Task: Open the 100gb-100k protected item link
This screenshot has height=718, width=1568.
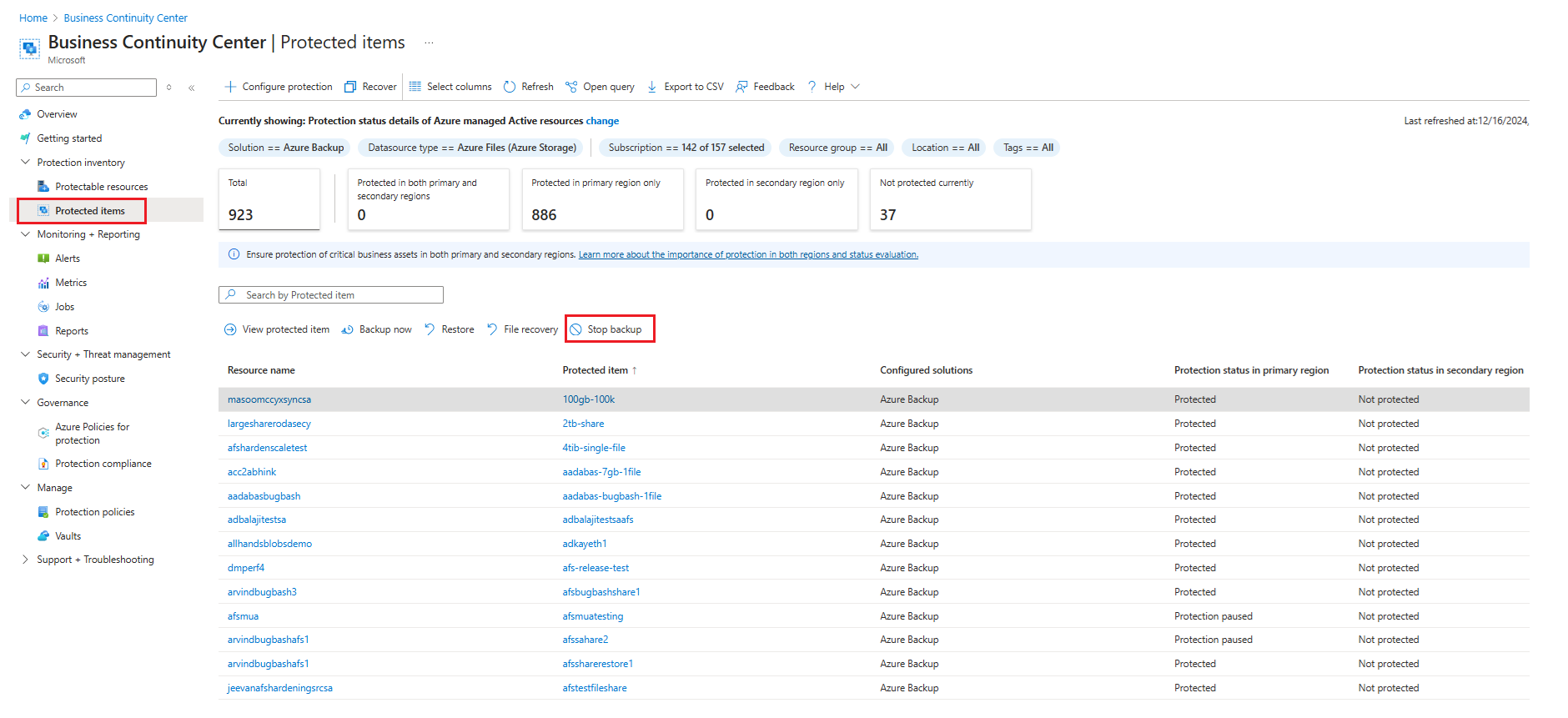Action: click(589, 399)
